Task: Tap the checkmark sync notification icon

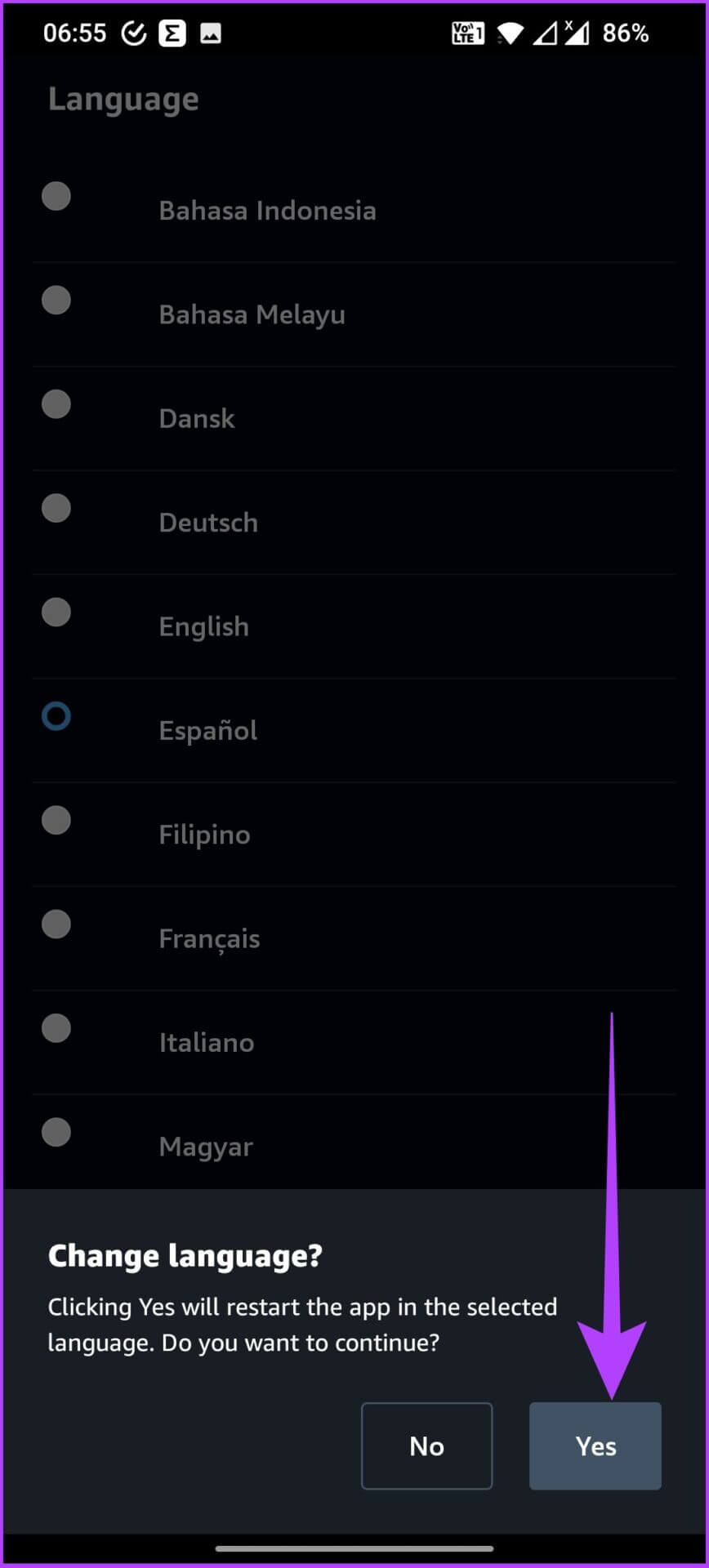Action: (133, 33)
